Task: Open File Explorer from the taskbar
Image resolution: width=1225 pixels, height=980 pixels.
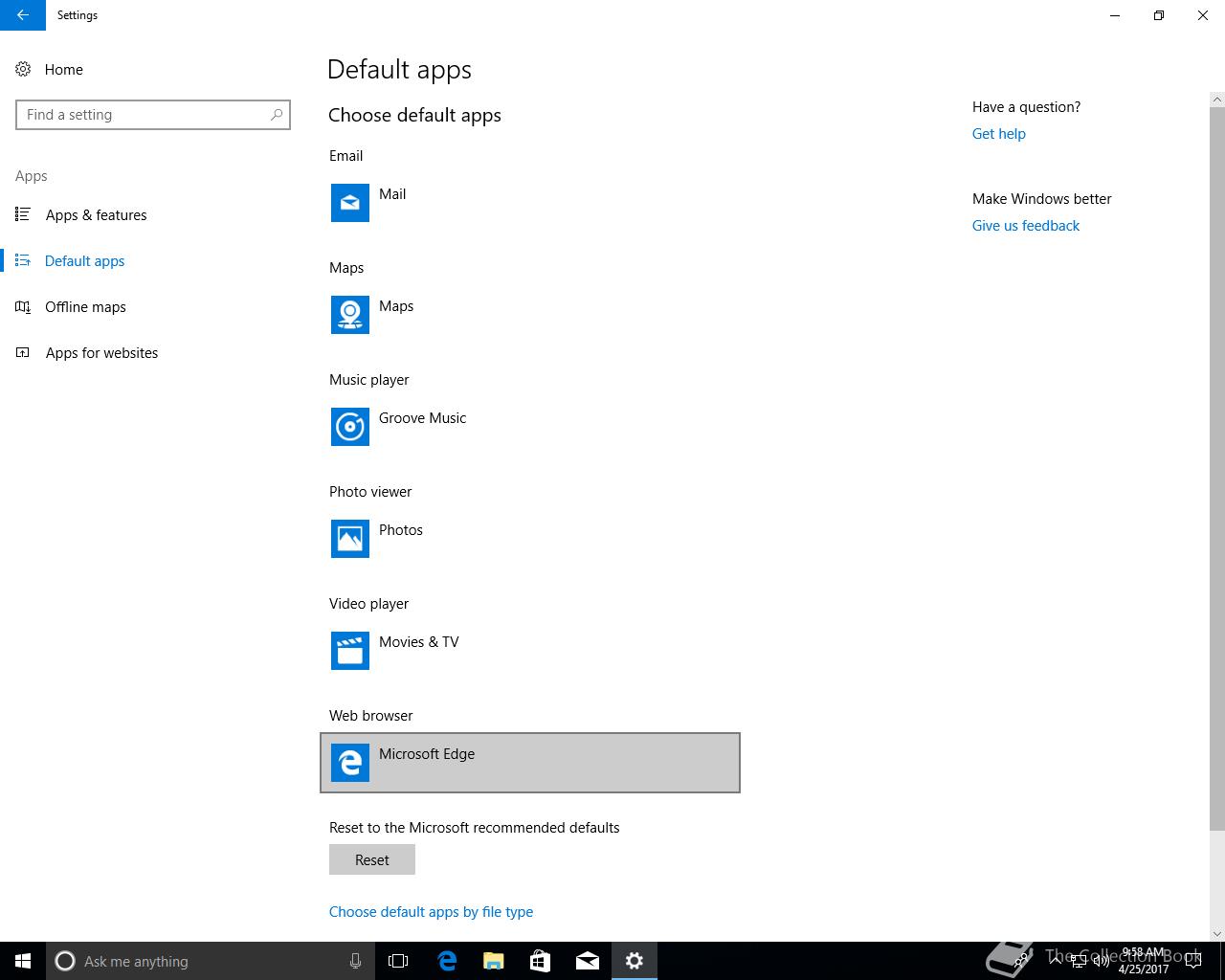Action: [494, 961]
